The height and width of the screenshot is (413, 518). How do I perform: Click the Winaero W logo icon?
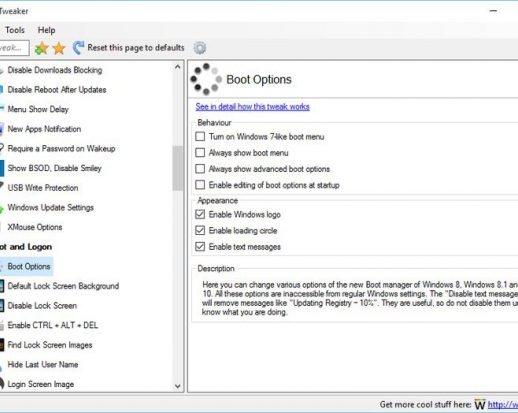click(480, 404)
